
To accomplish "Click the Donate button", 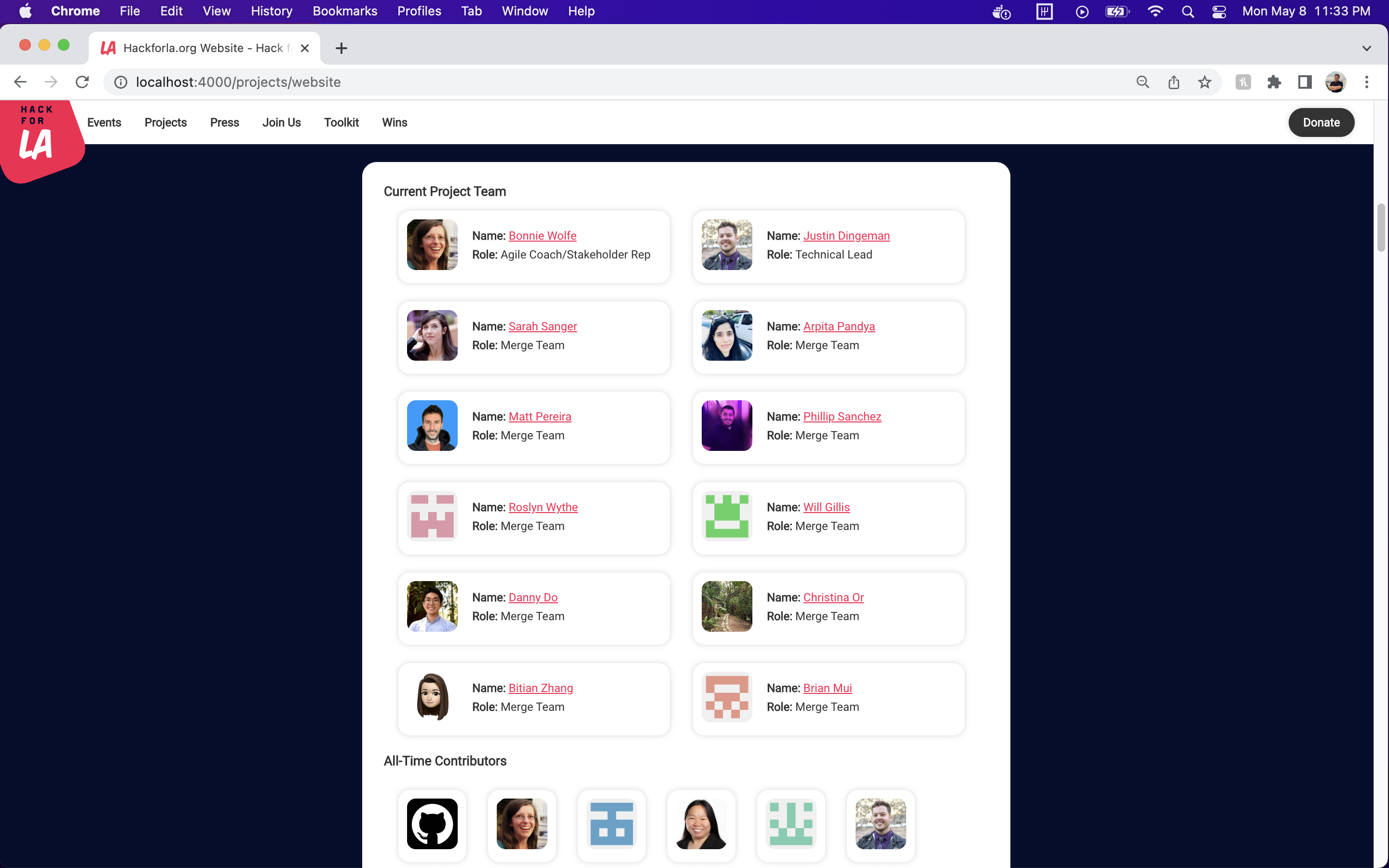I will [1321, 122].
